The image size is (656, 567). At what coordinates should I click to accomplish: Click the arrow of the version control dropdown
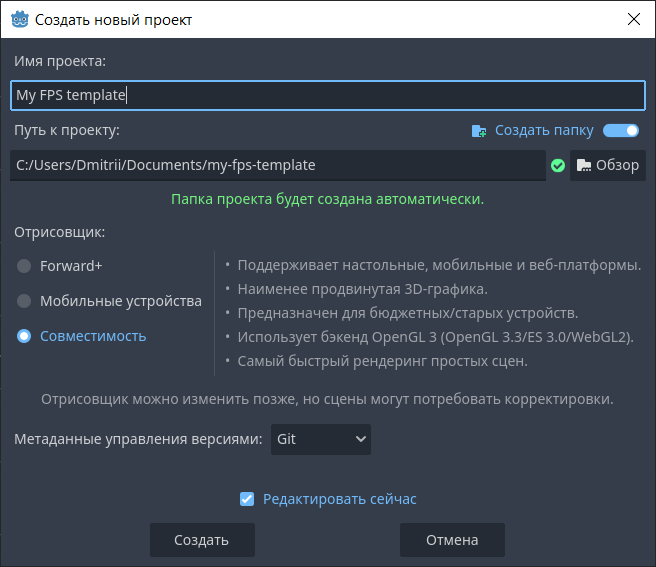360,439
